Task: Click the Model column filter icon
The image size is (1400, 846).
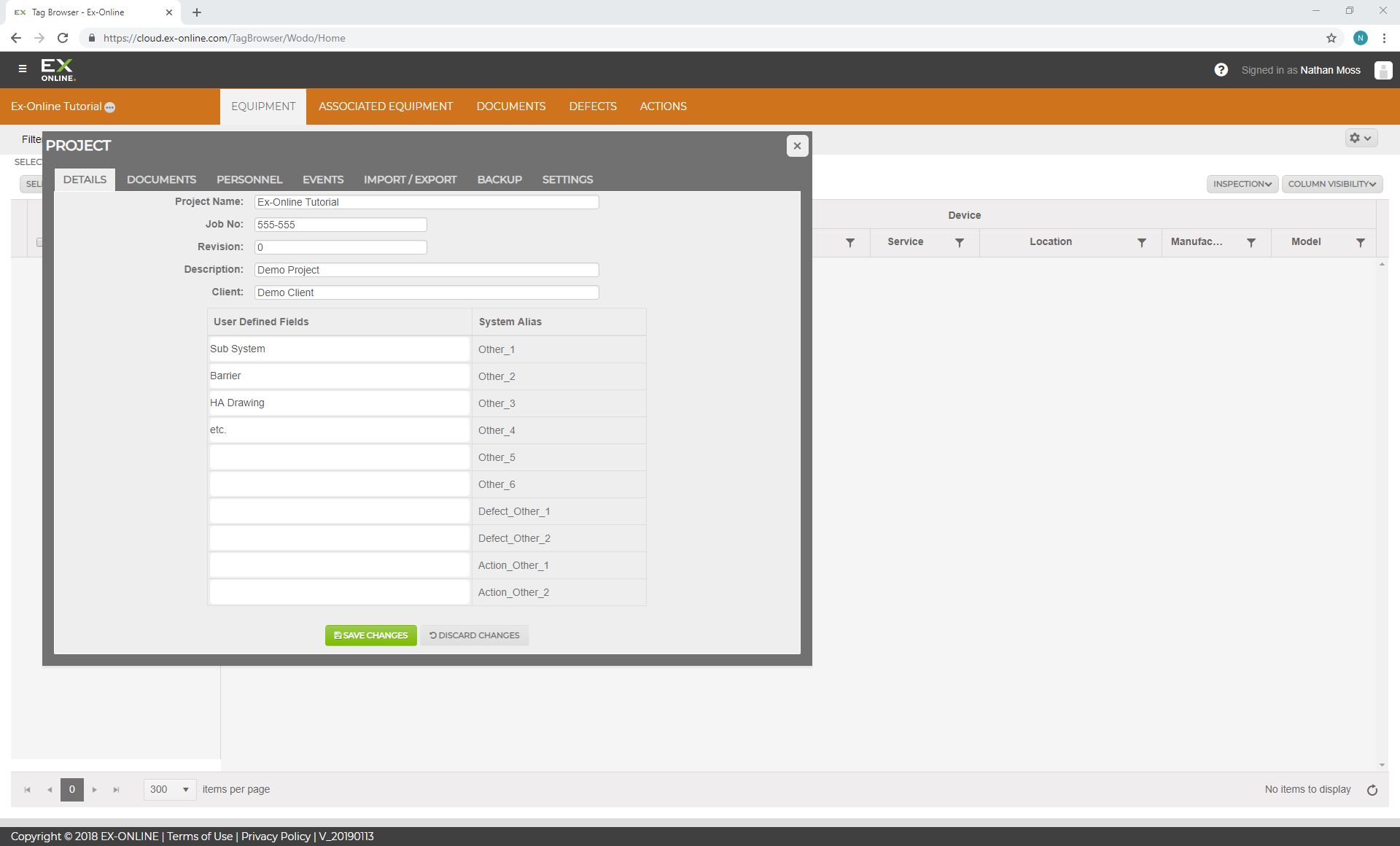Action: pos(1361,242)
